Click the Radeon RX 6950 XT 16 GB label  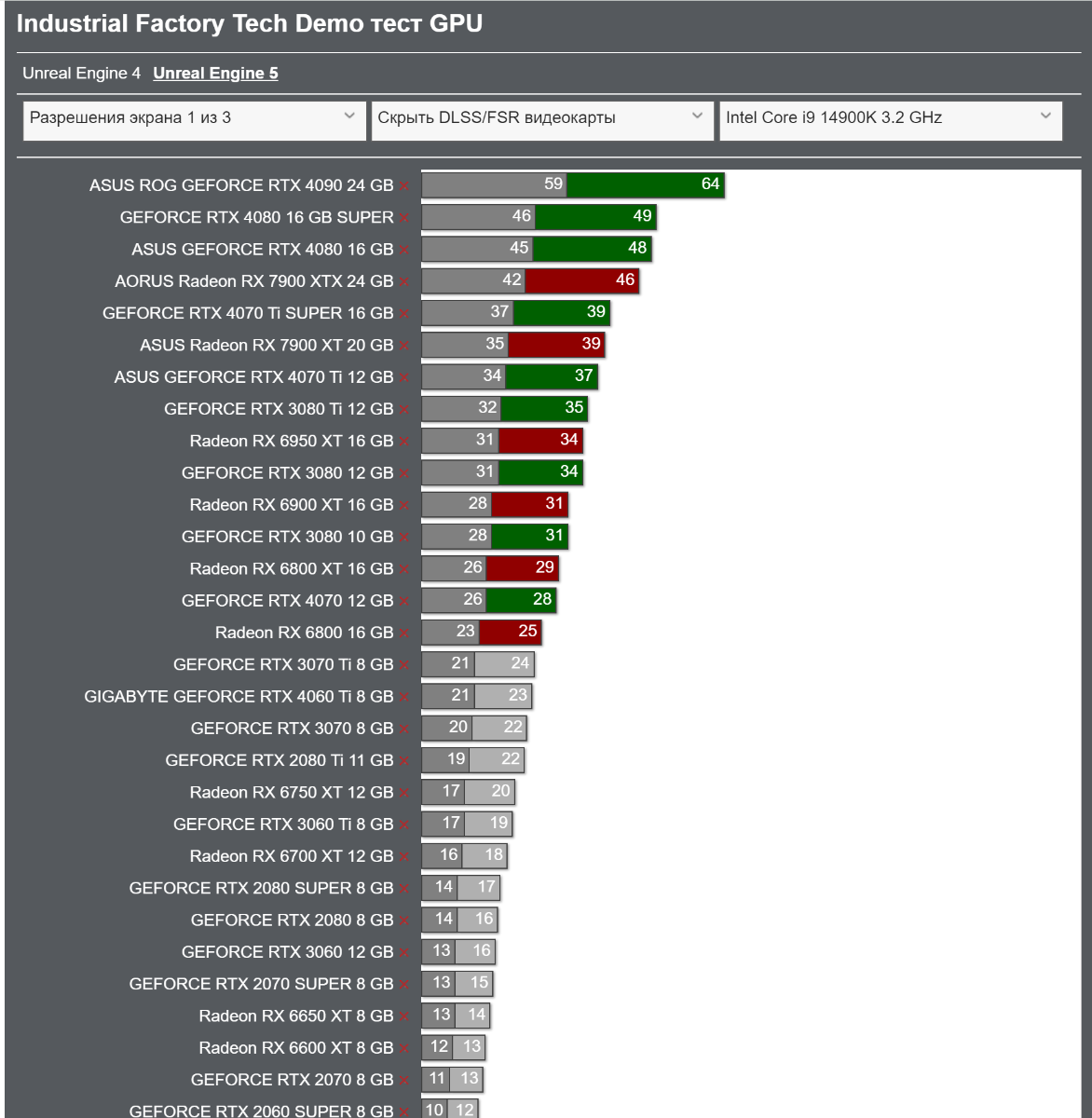click(292, 441)
